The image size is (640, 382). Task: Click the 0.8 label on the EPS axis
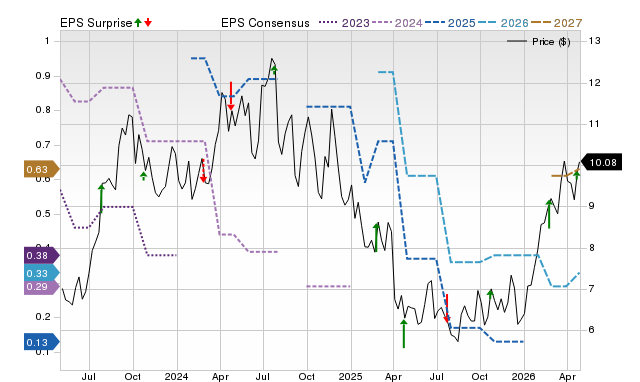43,110
